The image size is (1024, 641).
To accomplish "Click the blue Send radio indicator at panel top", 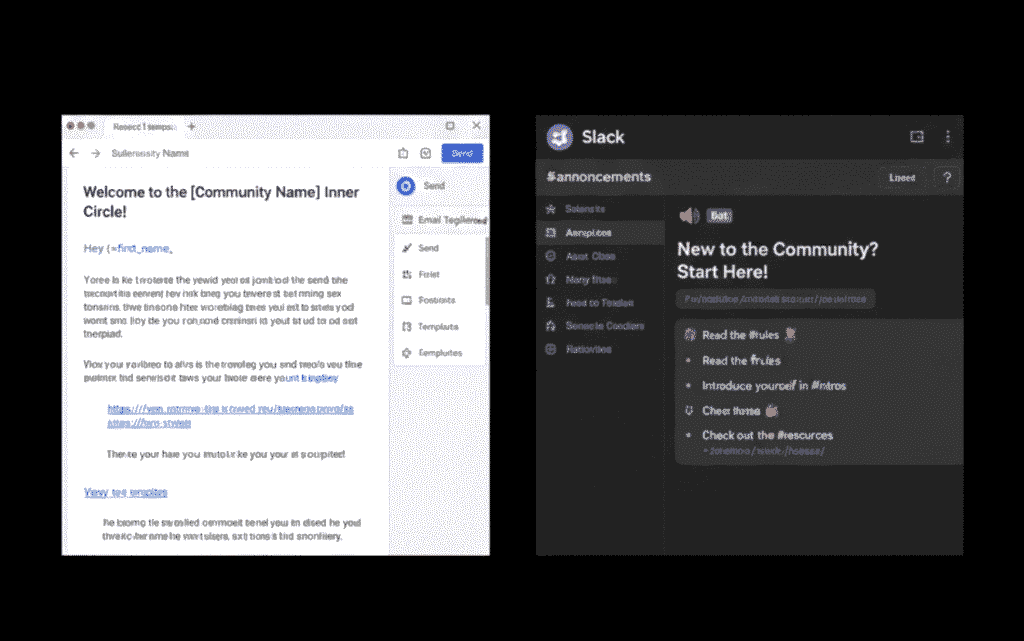I will (404, 186).
